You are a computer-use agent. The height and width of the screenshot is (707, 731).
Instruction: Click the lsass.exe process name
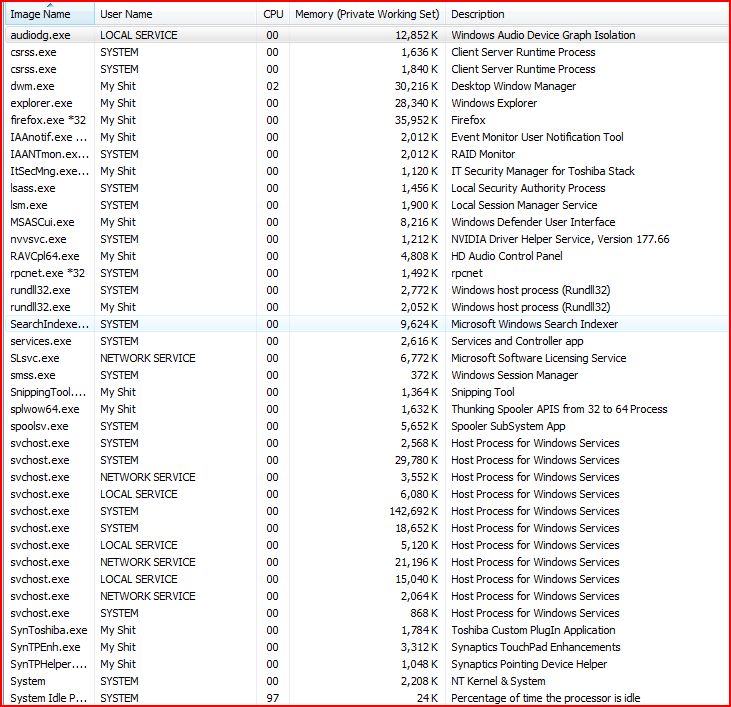33,188
